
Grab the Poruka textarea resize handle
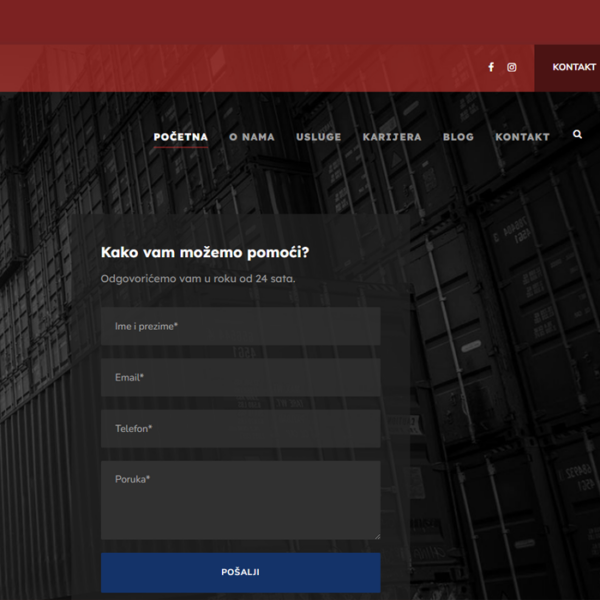[x=376, y=535]
